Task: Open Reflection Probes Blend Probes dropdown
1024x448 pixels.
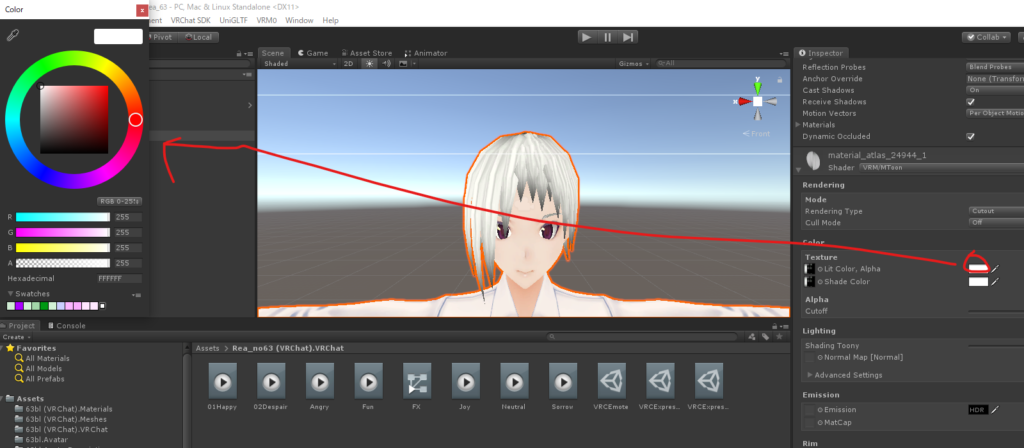Action: [x=995, y=67]
